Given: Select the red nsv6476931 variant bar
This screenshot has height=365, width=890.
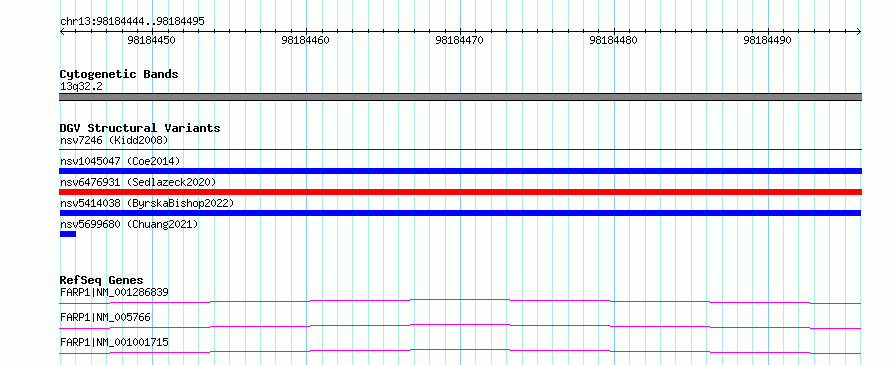Looking at the screenshot, I should [x=460, y=192].
